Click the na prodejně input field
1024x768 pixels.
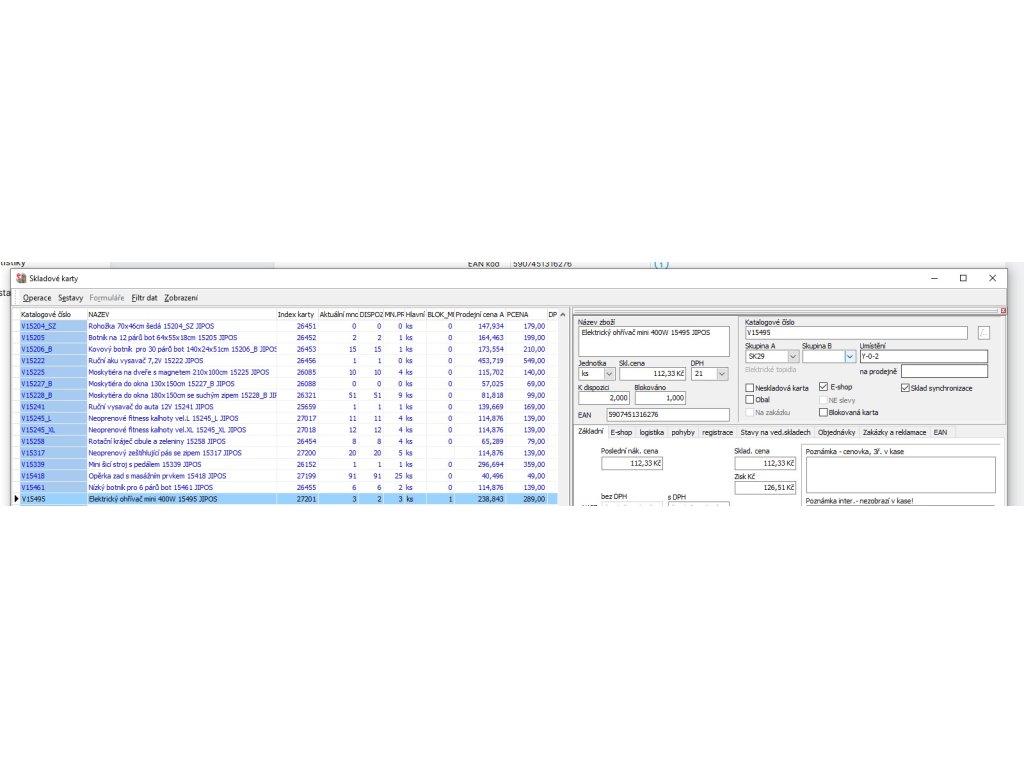coord(944,372)
